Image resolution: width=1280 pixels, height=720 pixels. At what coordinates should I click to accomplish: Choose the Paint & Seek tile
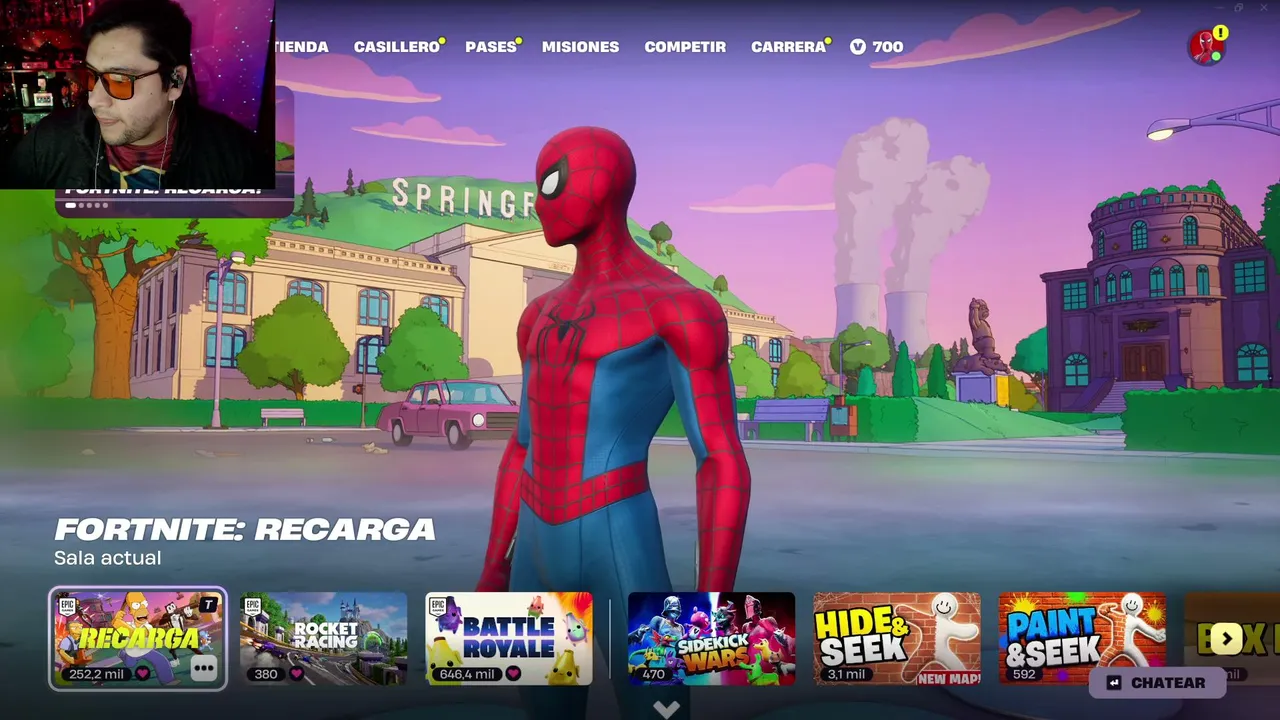1083,639
